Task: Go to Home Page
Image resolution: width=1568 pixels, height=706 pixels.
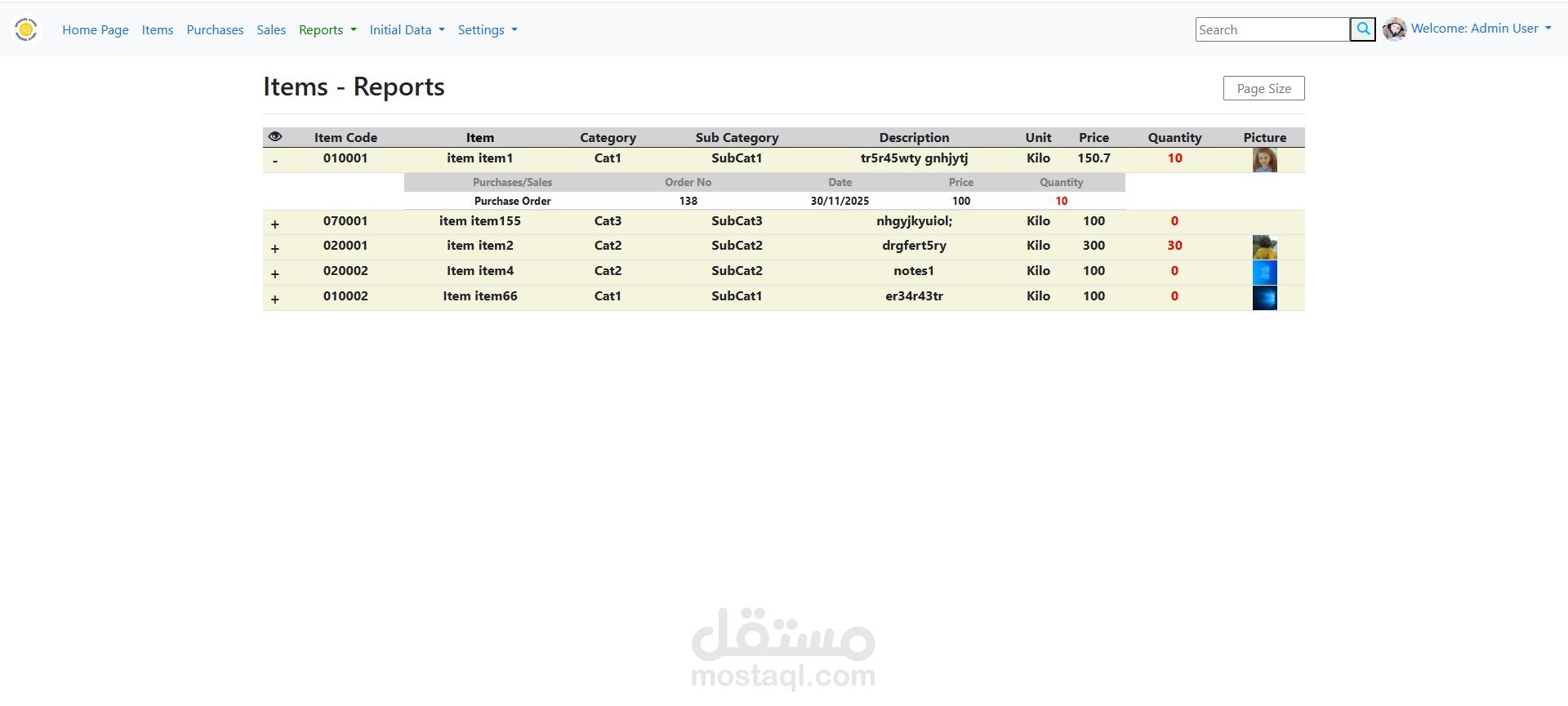Action: tap(96, 29)
